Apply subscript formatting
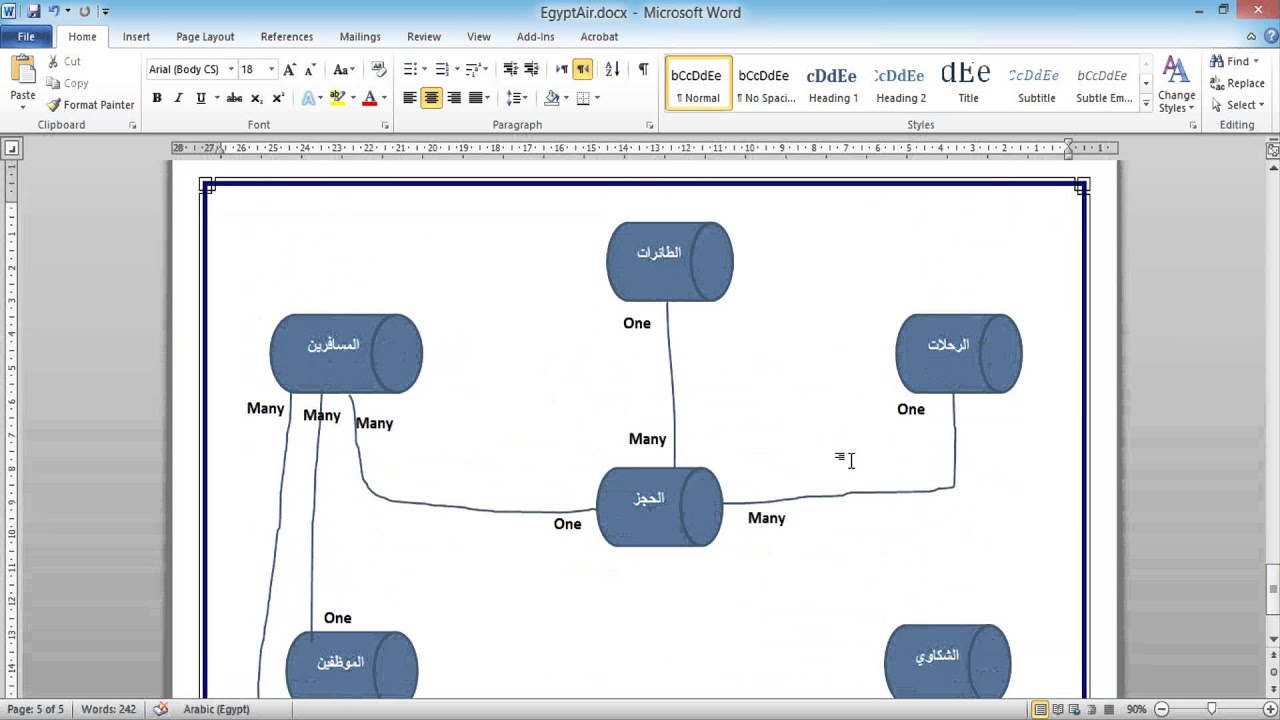This screenshot has width=1280, height=720. point(256,98)
